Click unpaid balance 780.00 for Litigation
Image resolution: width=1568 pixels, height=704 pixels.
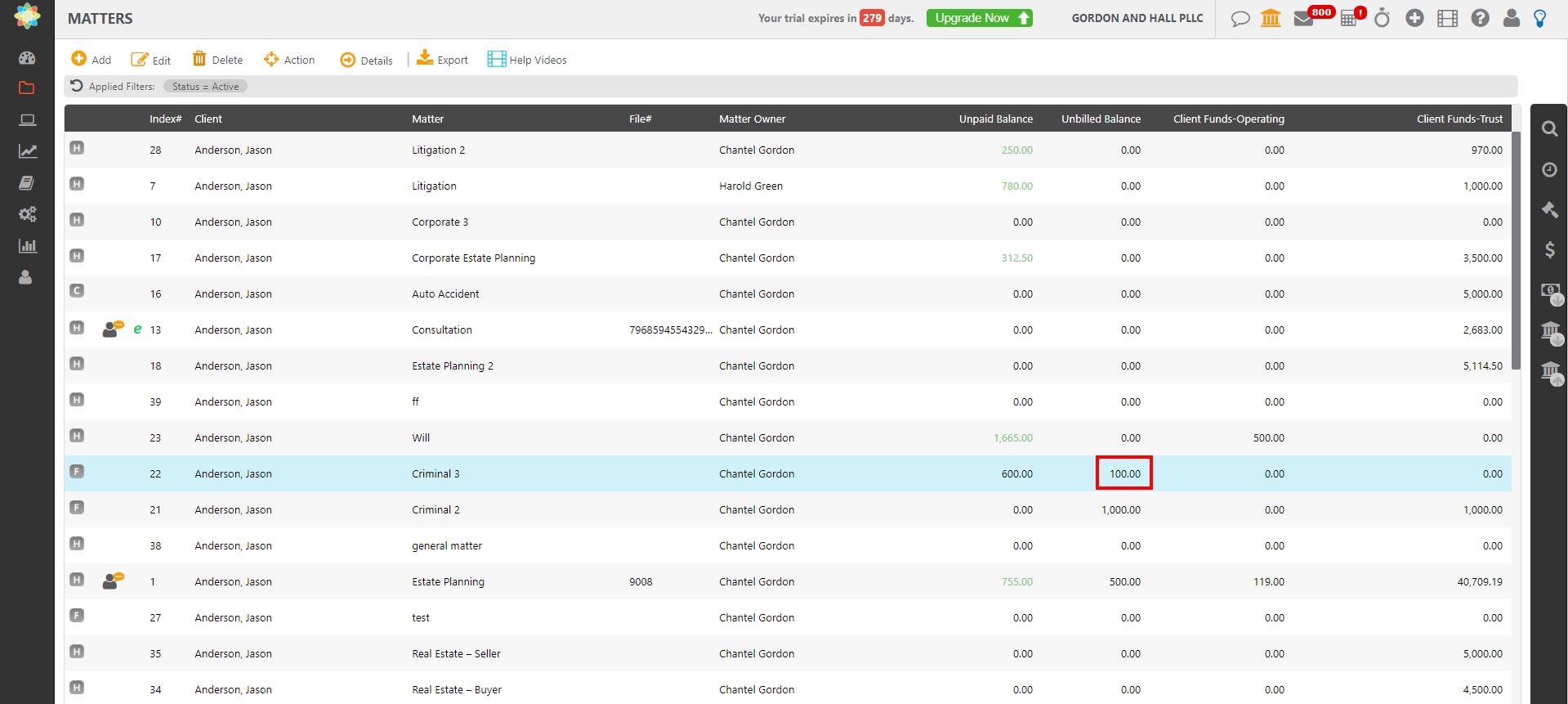(1016, 186)
